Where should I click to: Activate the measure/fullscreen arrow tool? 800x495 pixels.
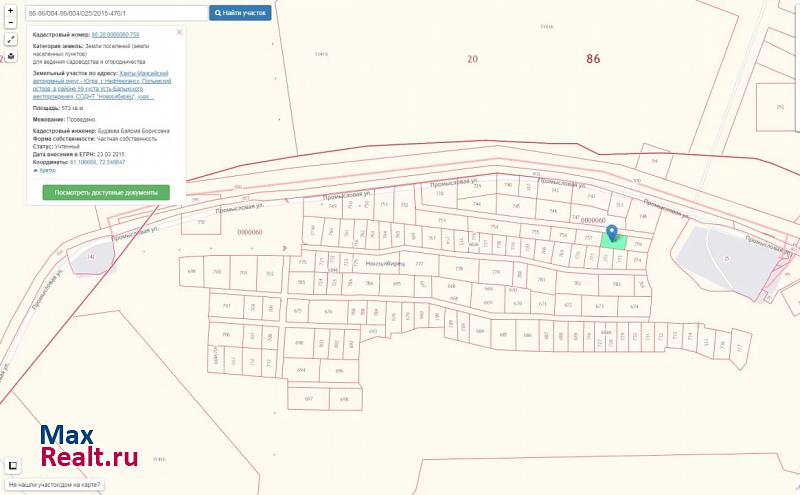click(10, 40)
